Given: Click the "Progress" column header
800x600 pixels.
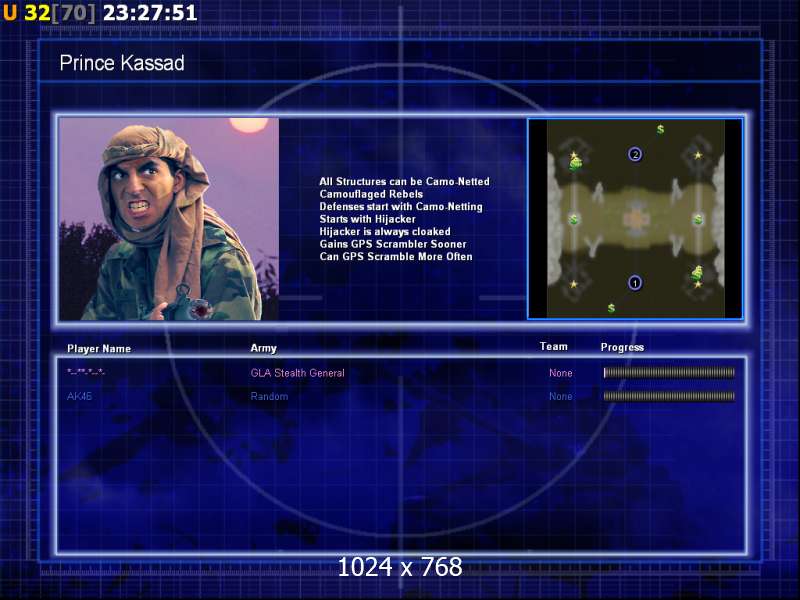Looking at the screenshot, I should coord(622,347).
